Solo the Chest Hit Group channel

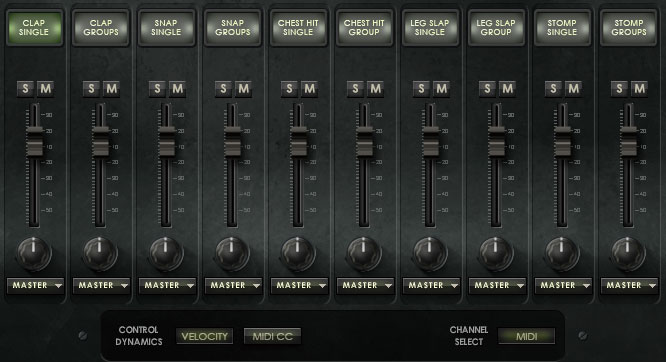[356, 89]
